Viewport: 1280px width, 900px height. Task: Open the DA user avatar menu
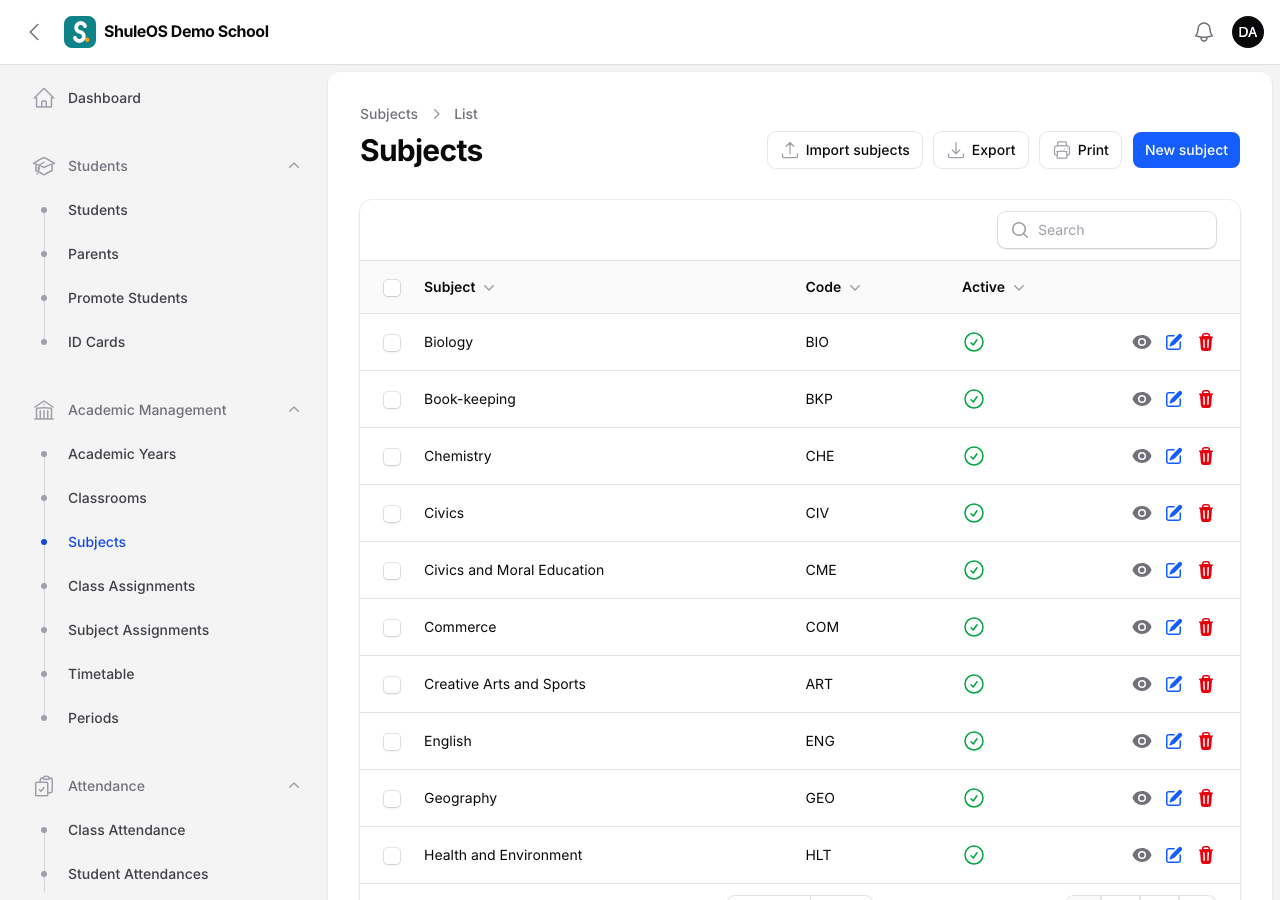point(1248,32)
